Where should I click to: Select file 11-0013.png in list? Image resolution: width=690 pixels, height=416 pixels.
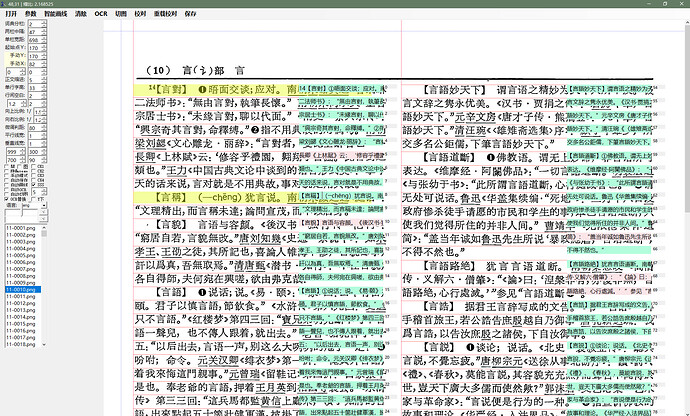click(21, 310)
